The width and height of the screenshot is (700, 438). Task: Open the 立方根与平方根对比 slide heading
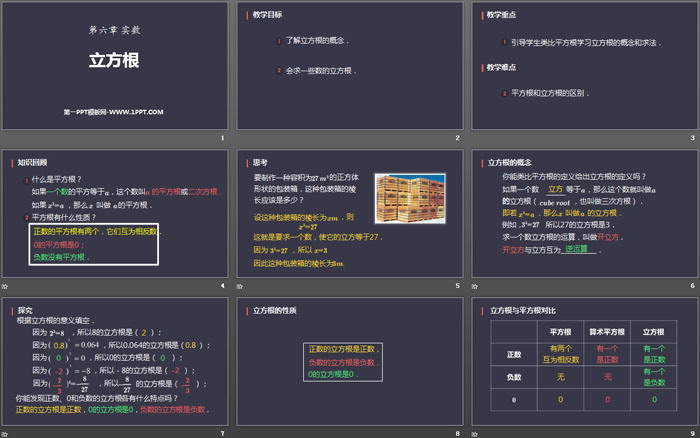click(x=529, y=310)
